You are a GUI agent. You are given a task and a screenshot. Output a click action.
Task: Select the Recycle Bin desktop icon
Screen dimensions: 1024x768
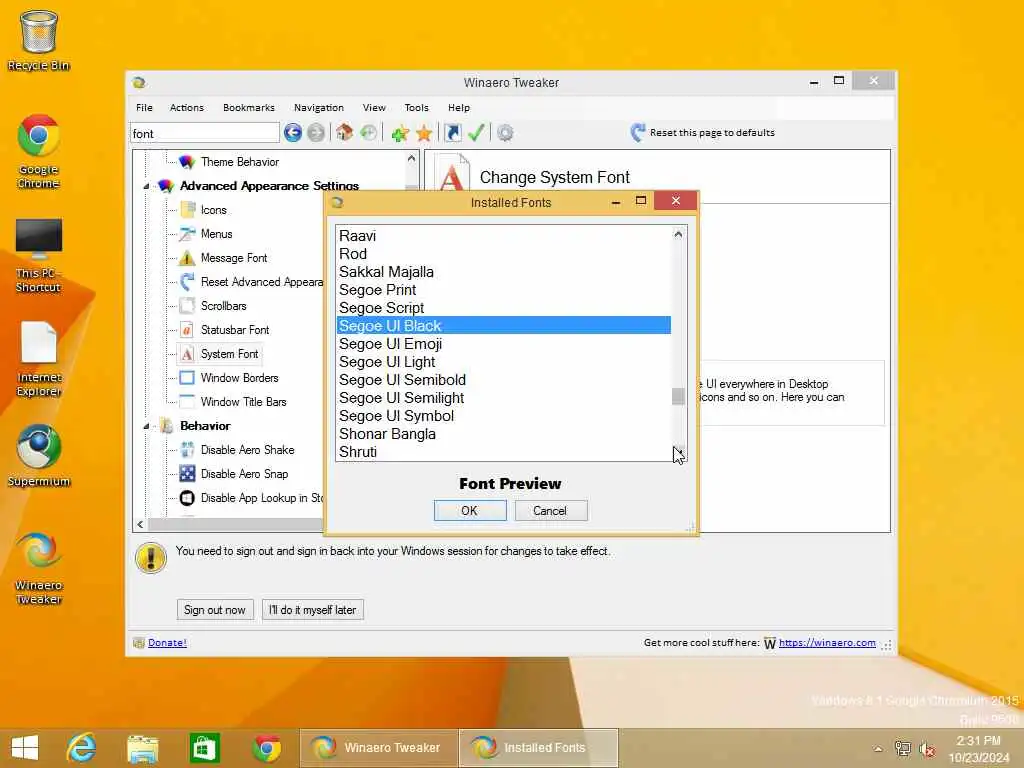pyautogui.click(x=39, y=40)
